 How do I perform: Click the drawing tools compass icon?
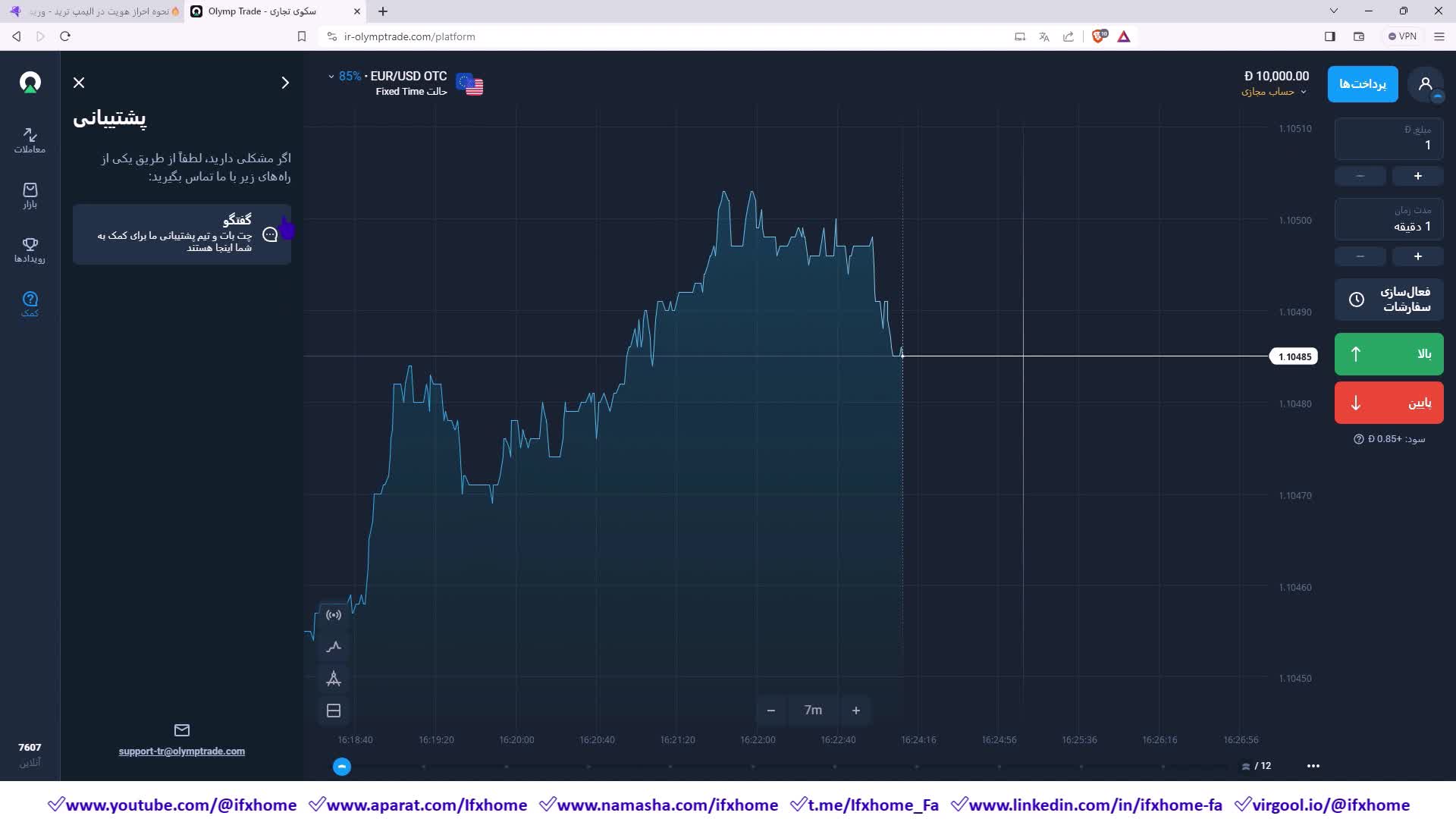334,679
